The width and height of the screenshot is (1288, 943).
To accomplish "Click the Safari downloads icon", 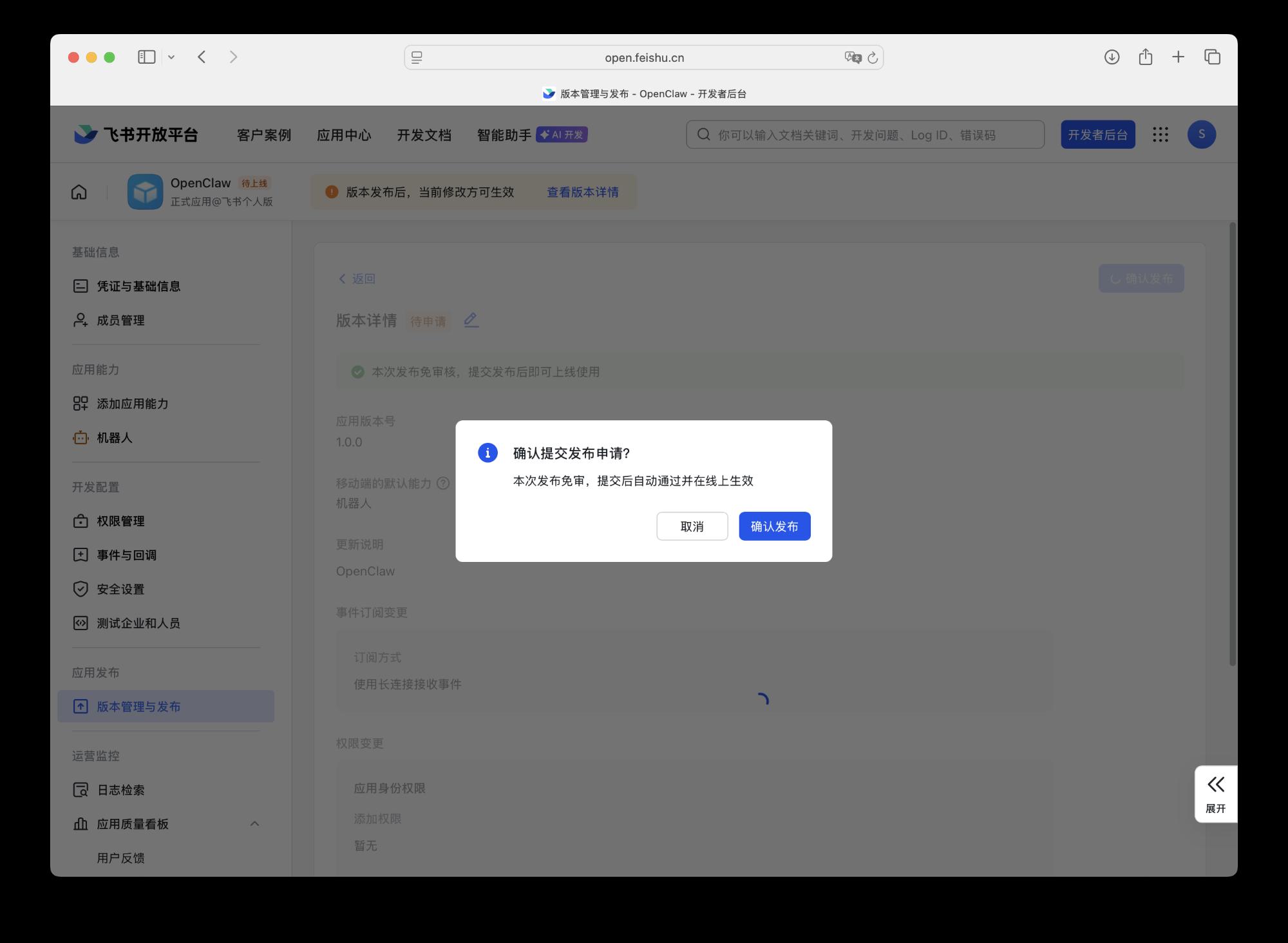I will (1112, 57).
